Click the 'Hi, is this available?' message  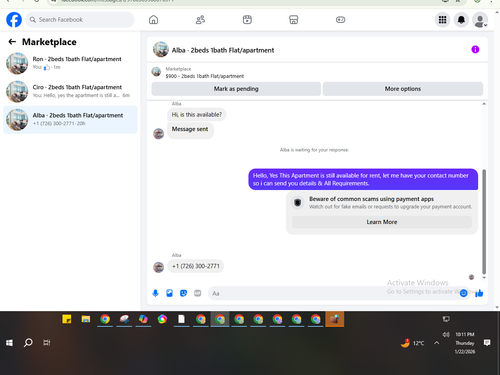coord(196,115)
